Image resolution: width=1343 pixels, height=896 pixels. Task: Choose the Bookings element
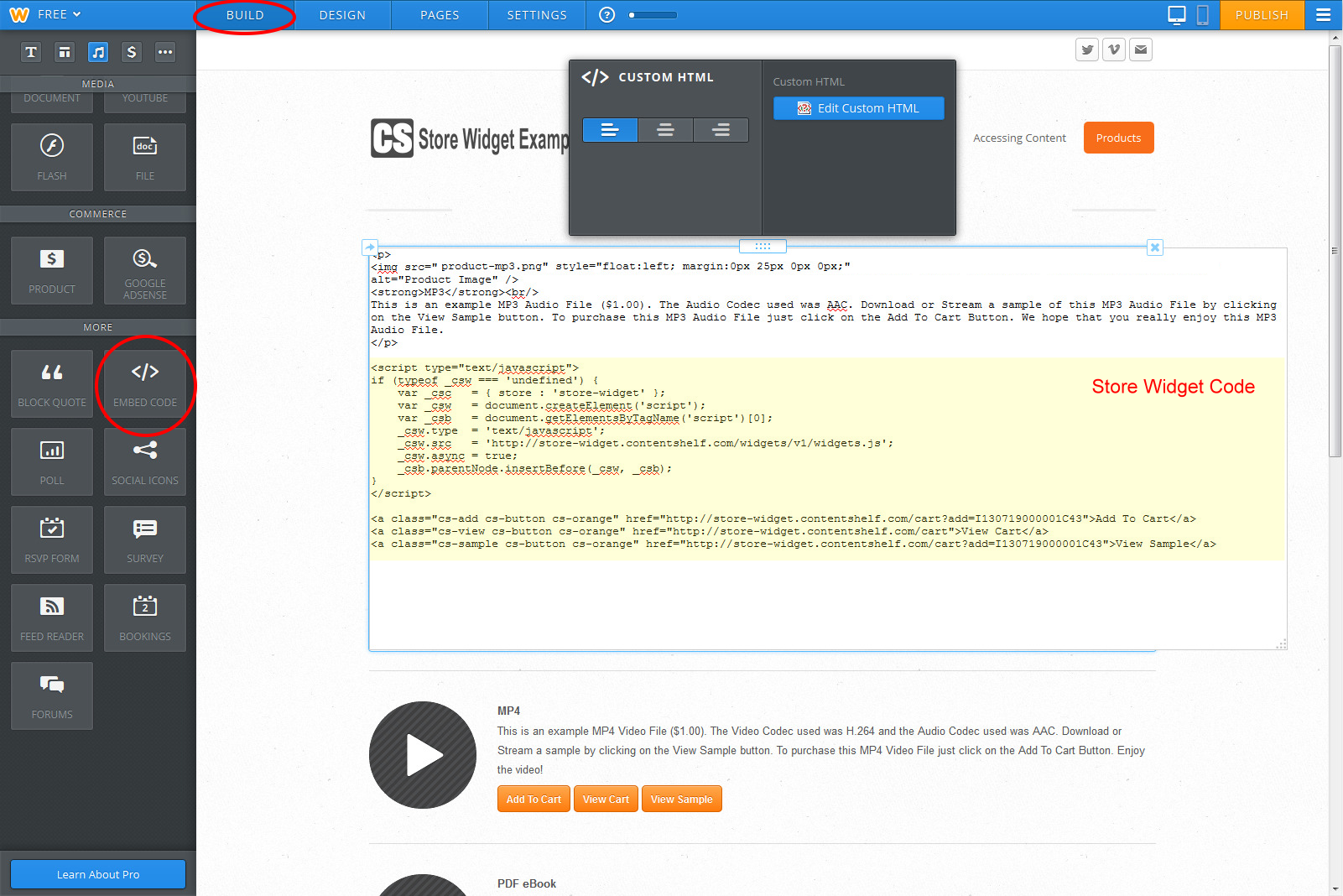click(145, 617)
